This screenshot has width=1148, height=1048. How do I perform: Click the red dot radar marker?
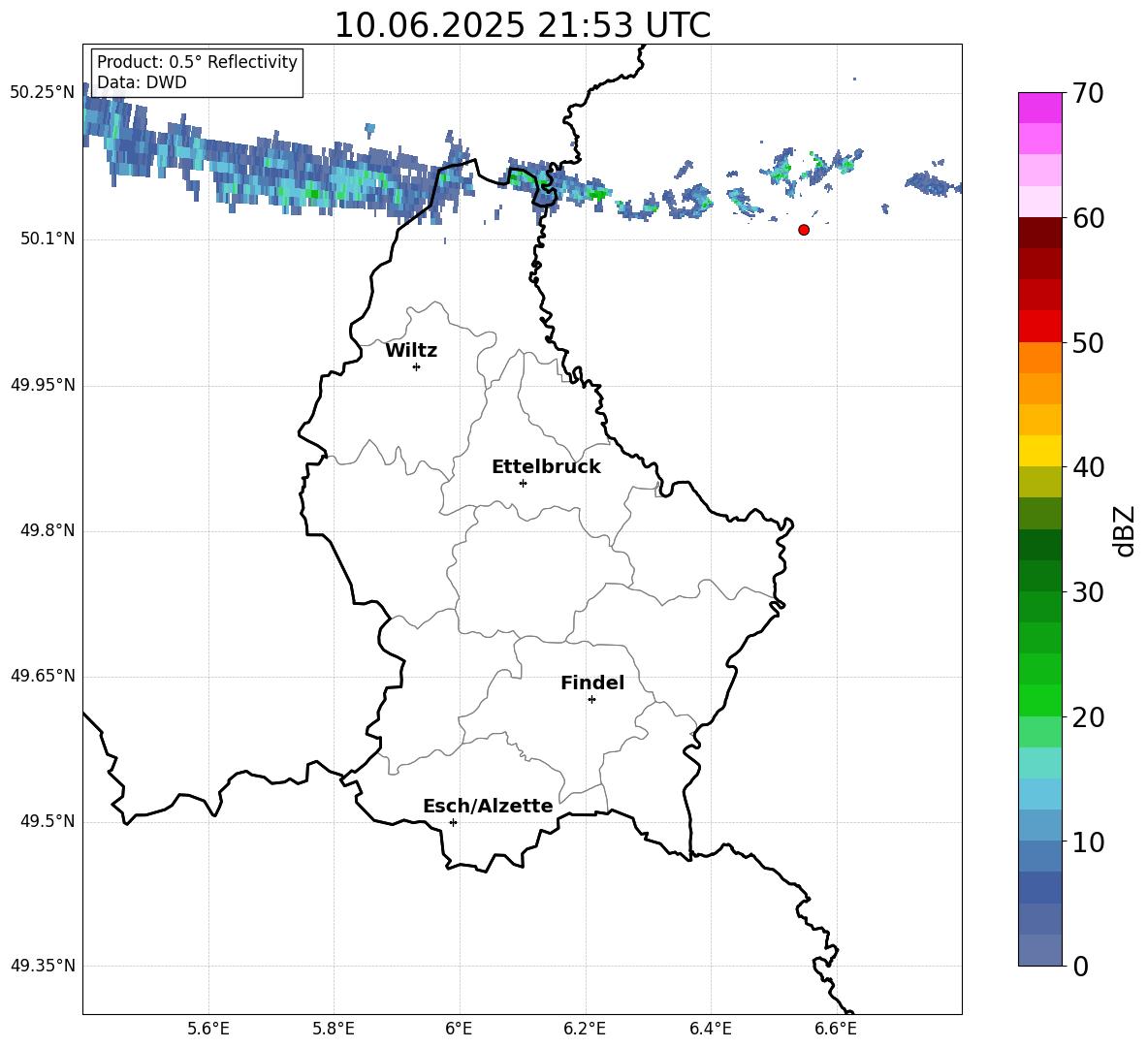[804, 230]
